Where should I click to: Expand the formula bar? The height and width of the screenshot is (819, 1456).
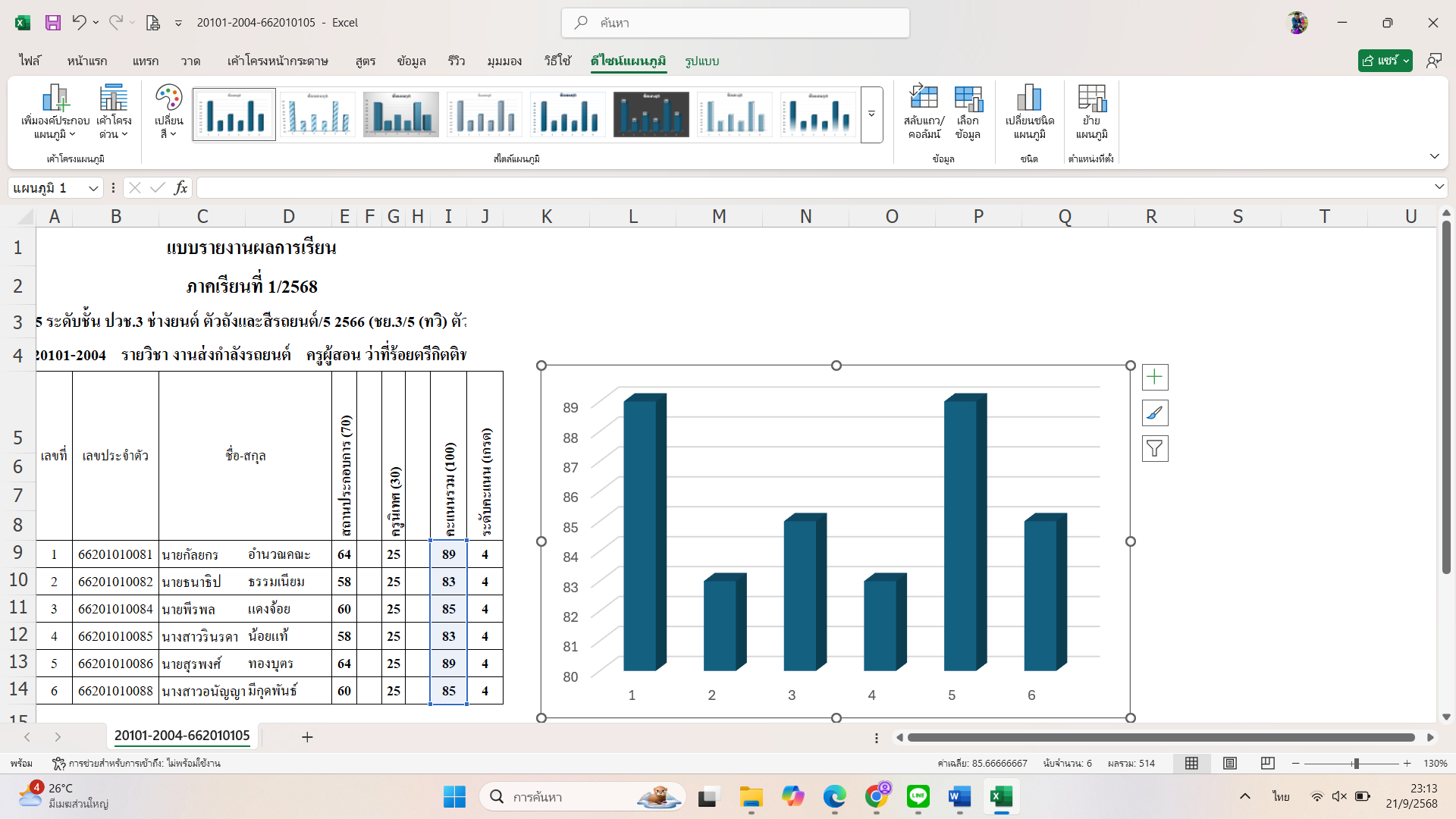[x=1439, y=187]
